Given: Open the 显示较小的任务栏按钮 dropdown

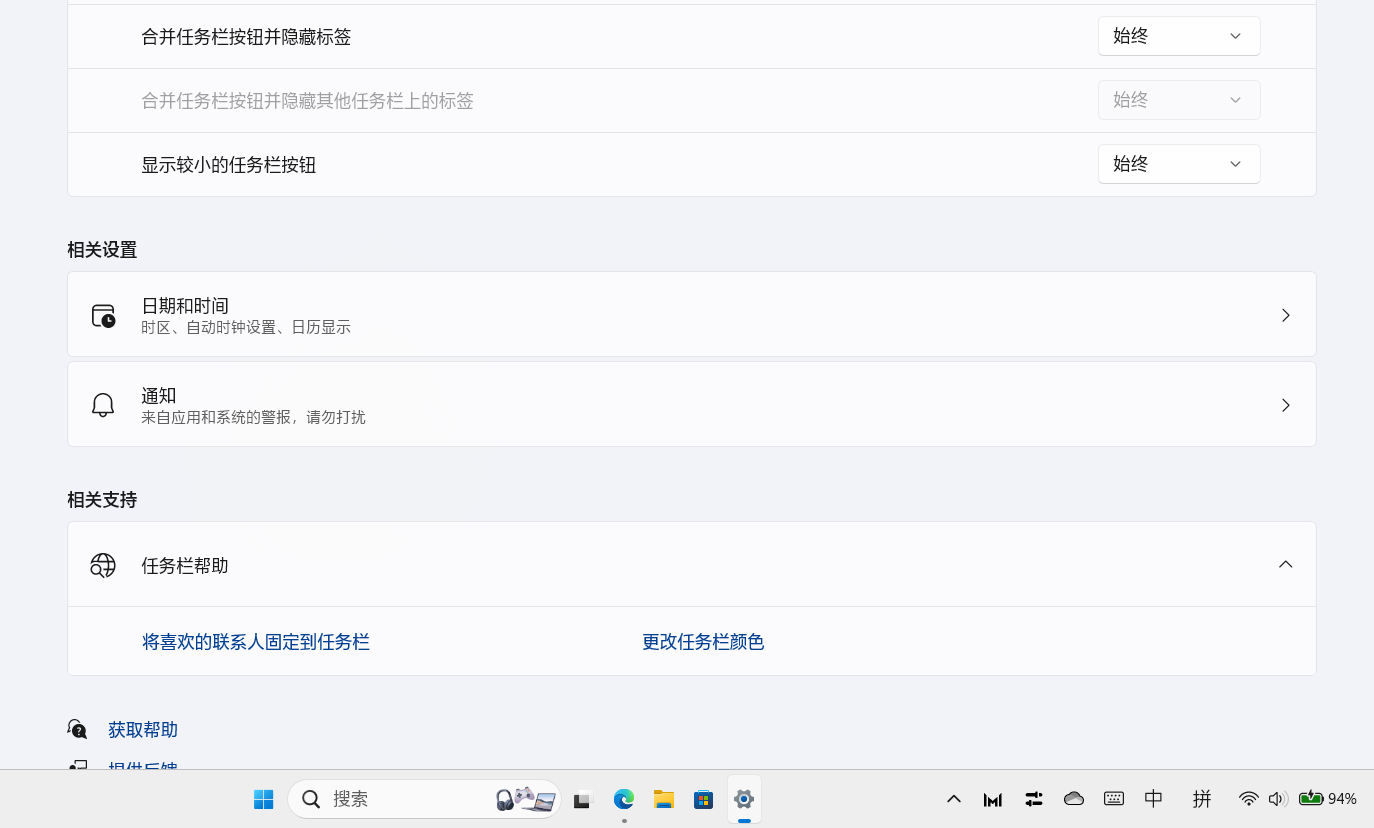Looking at the screenshot, I should (1179, 164).
